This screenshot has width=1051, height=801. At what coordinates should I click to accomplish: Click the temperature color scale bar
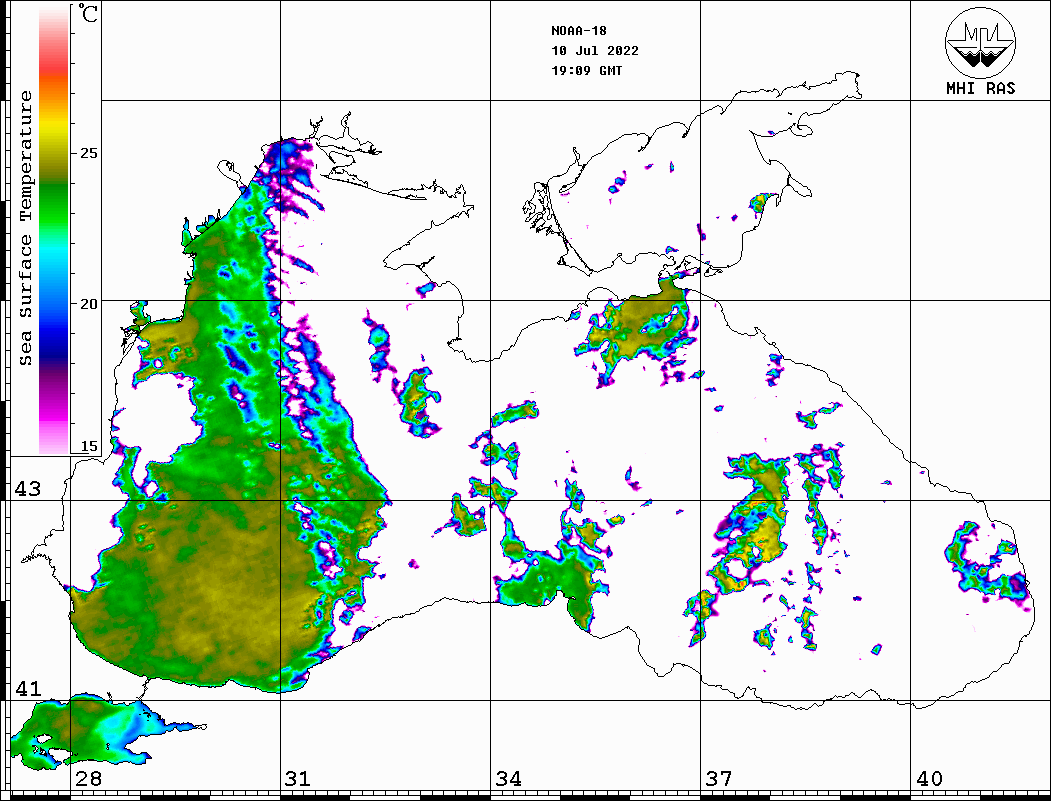(54, 230)
